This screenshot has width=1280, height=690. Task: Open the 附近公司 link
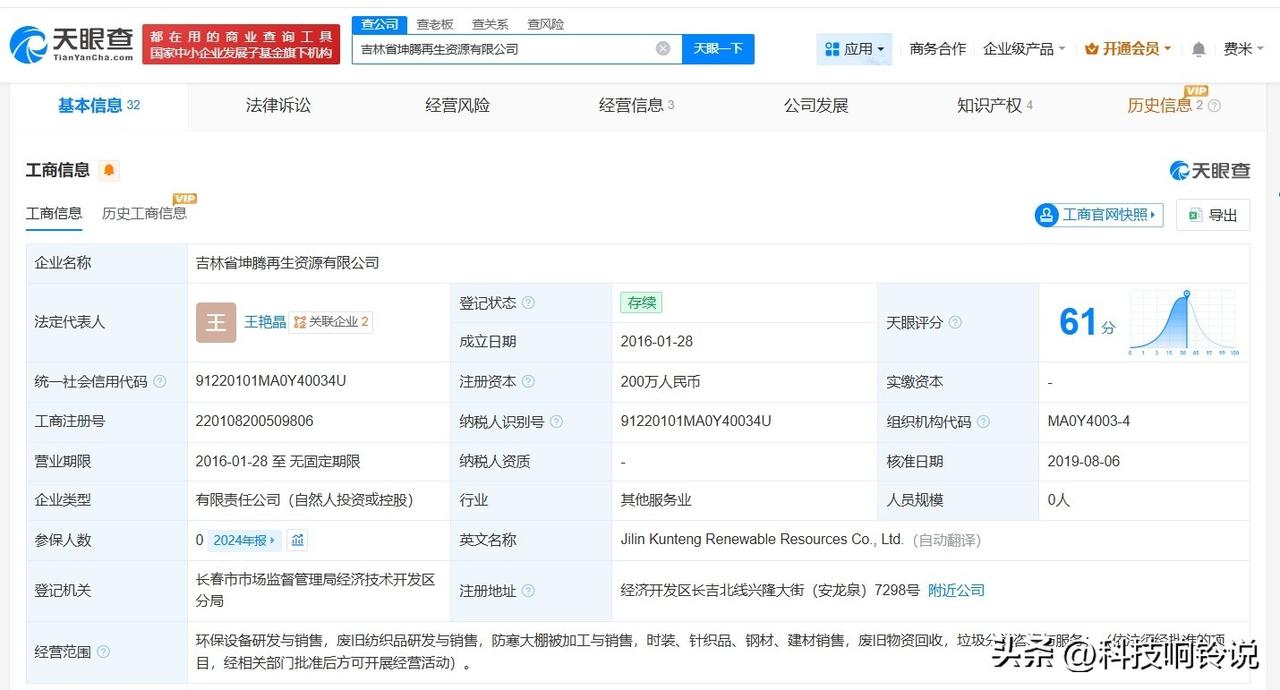point(956,590)
